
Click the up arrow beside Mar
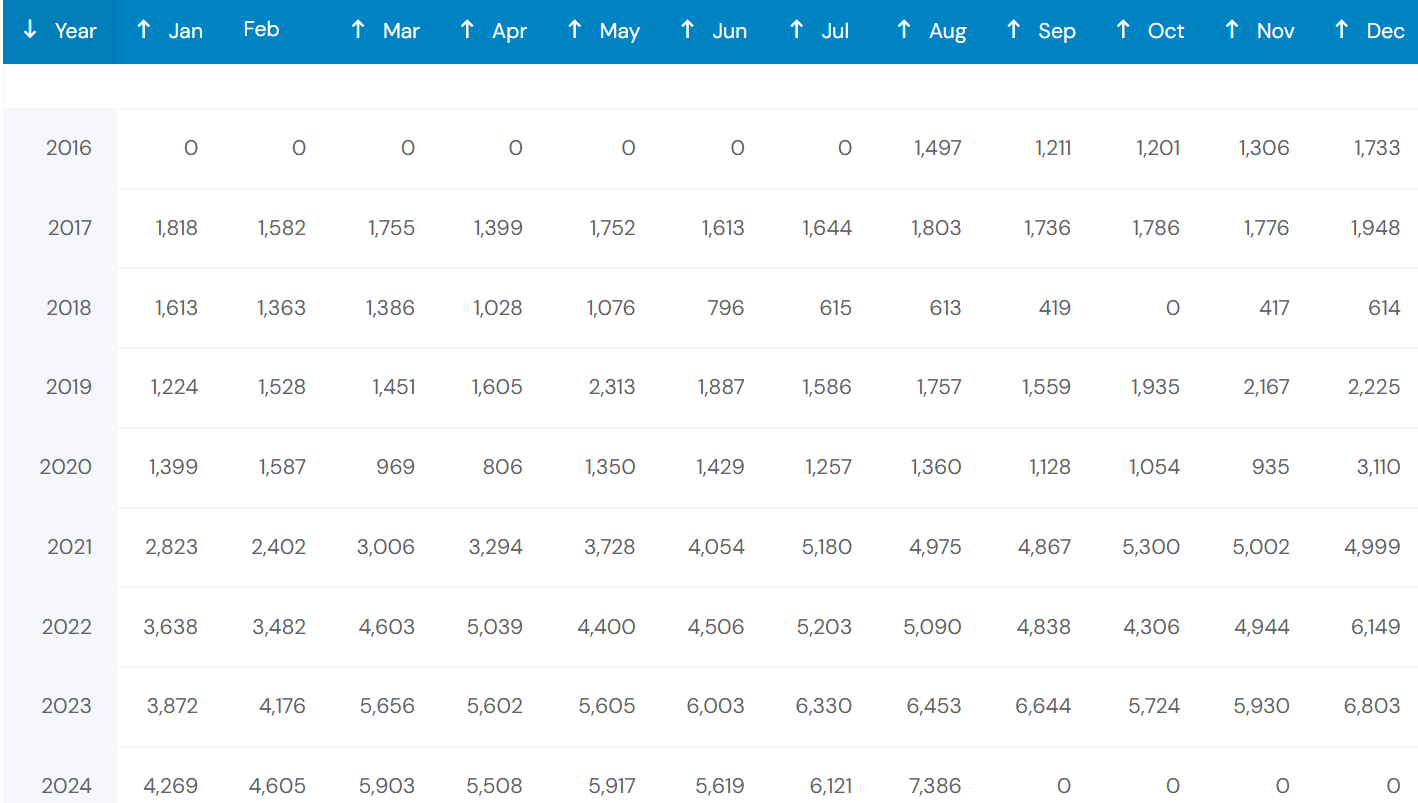358,30
